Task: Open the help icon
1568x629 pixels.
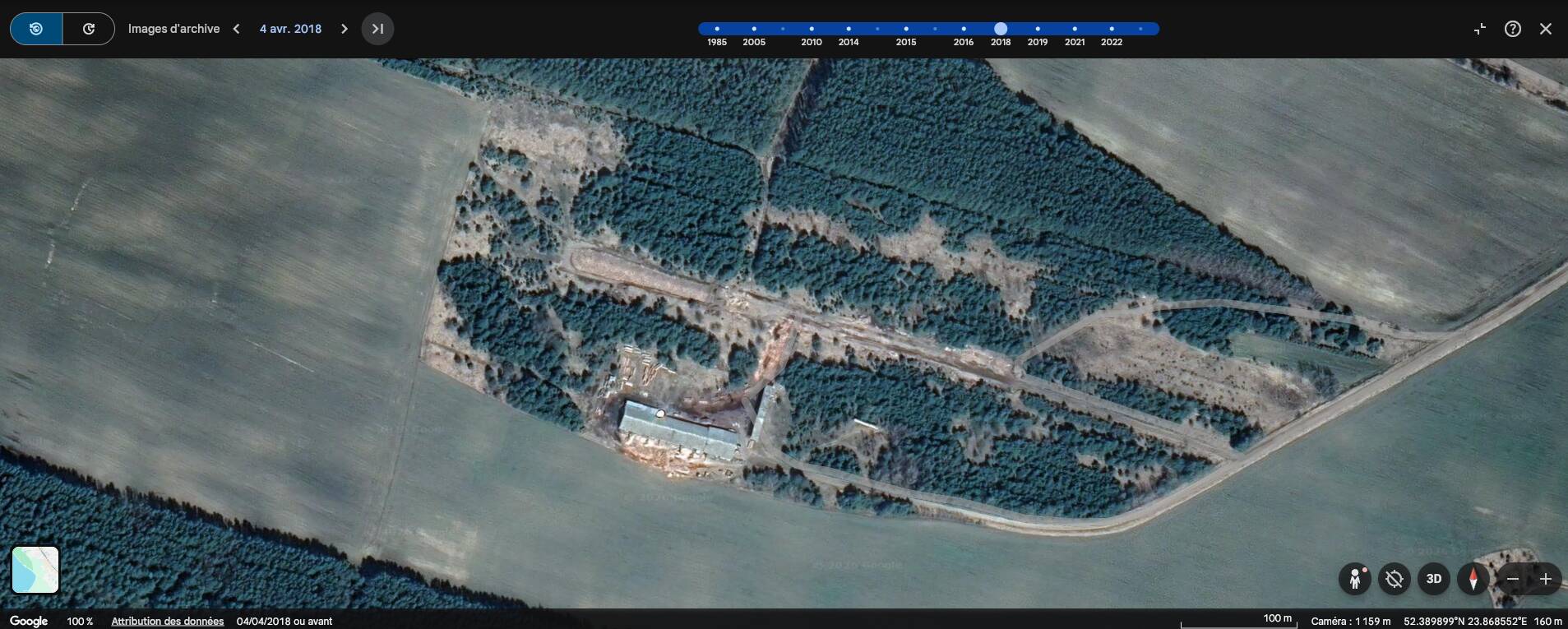Action: (1513, 29)
